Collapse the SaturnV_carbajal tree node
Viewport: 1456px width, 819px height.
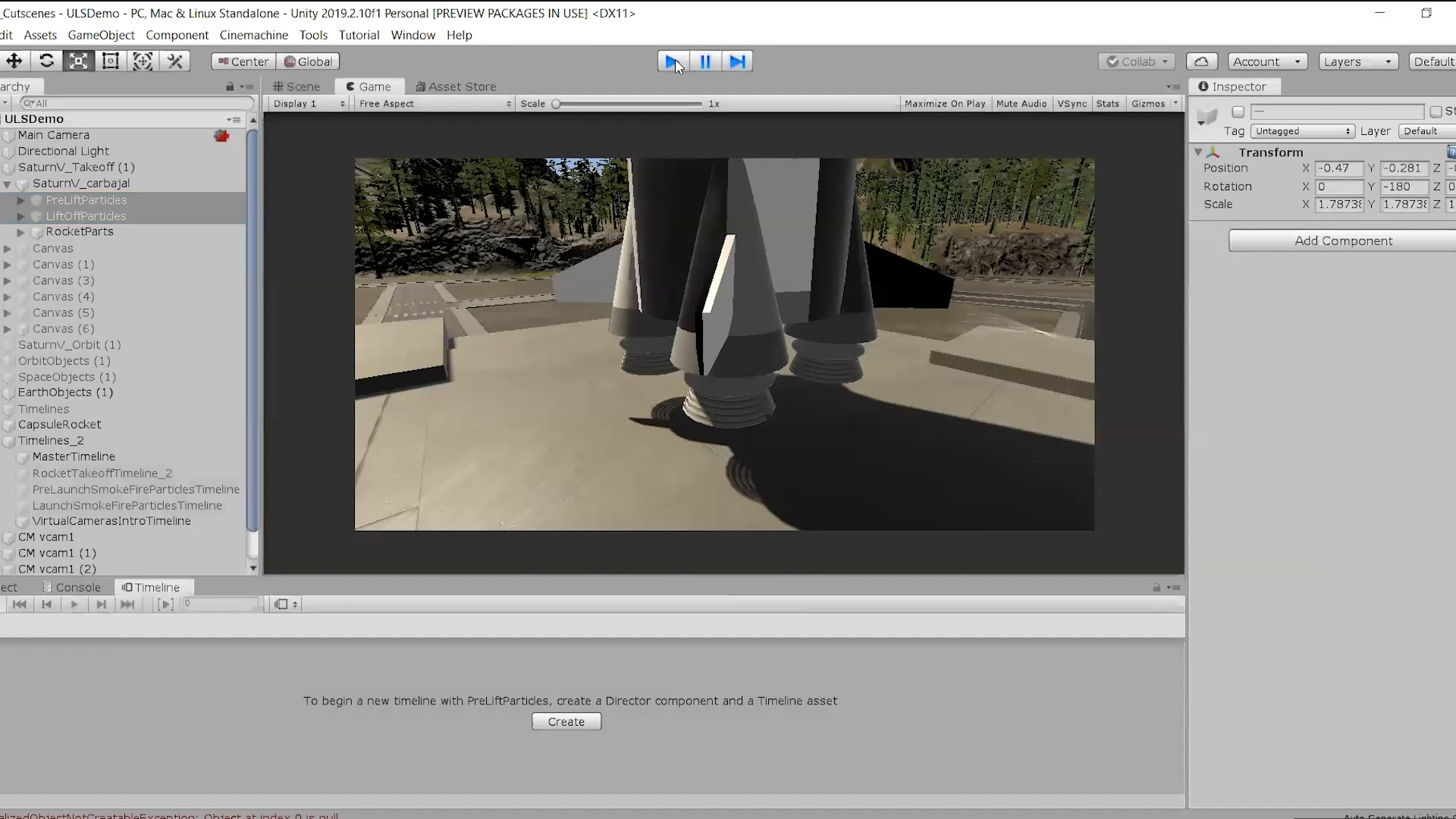[x=8, y=184]
